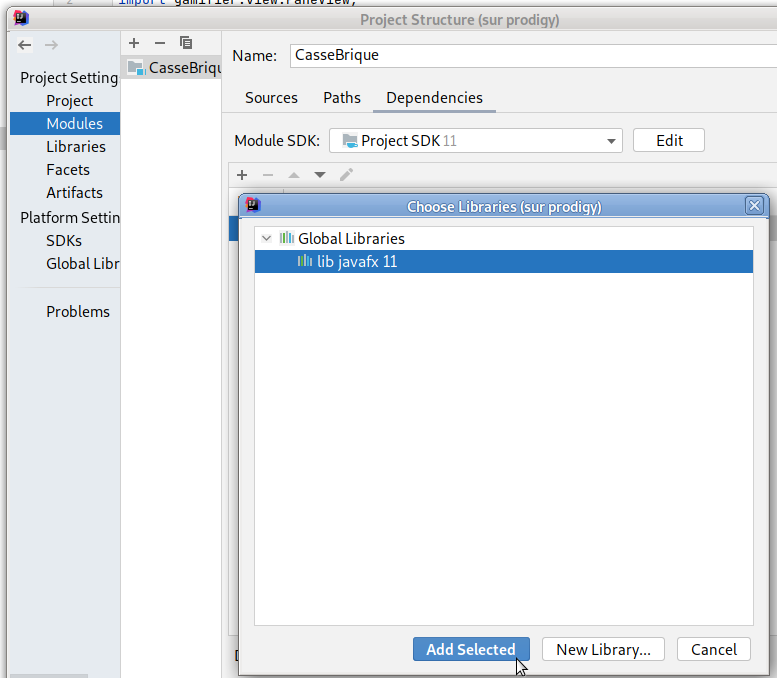Select the lib javafx 11 library

click(357, 262)
